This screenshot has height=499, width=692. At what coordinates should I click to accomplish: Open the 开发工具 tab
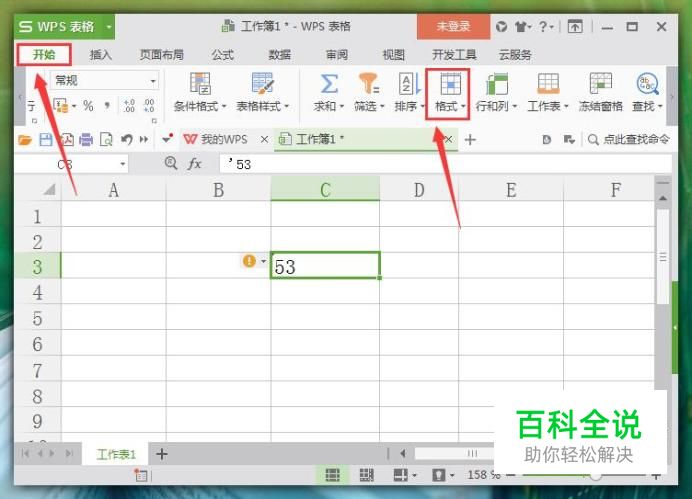point(454,55)
